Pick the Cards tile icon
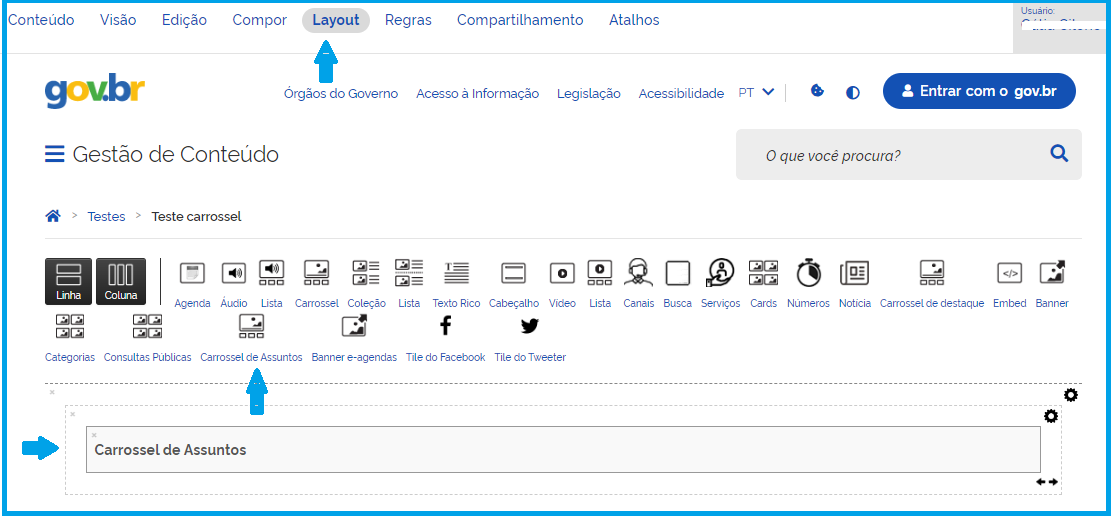Image resolution: width=1111 pixels, height=517 pixels. click(x=763, y=273)
